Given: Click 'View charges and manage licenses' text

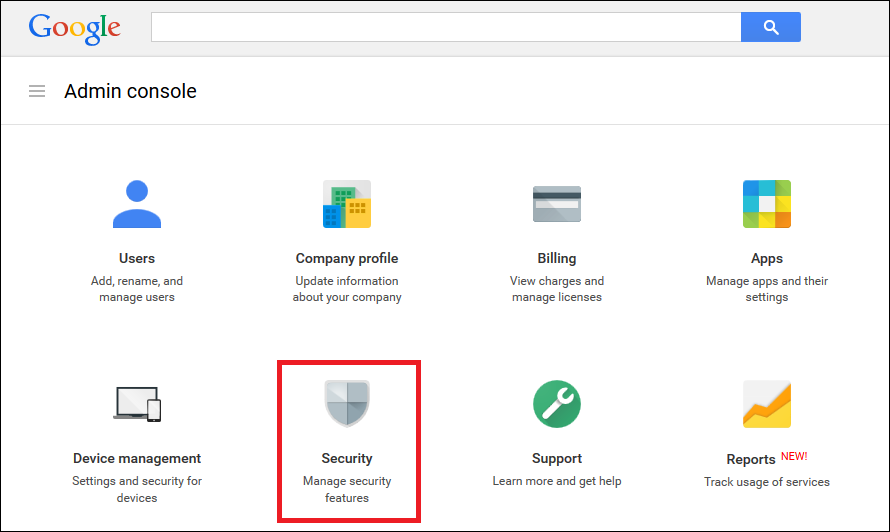Looking at the screenshot, I should [557, 289].
